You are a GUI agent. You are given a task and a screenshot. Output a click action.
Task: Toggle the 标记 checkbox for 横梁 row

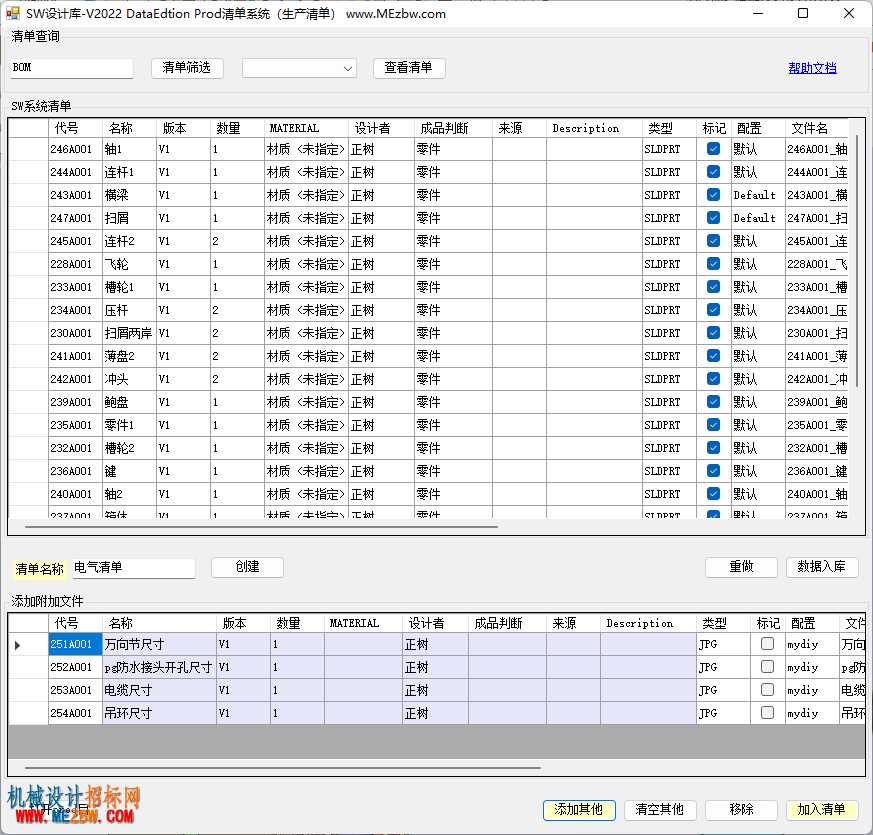(x=713, y=195)
